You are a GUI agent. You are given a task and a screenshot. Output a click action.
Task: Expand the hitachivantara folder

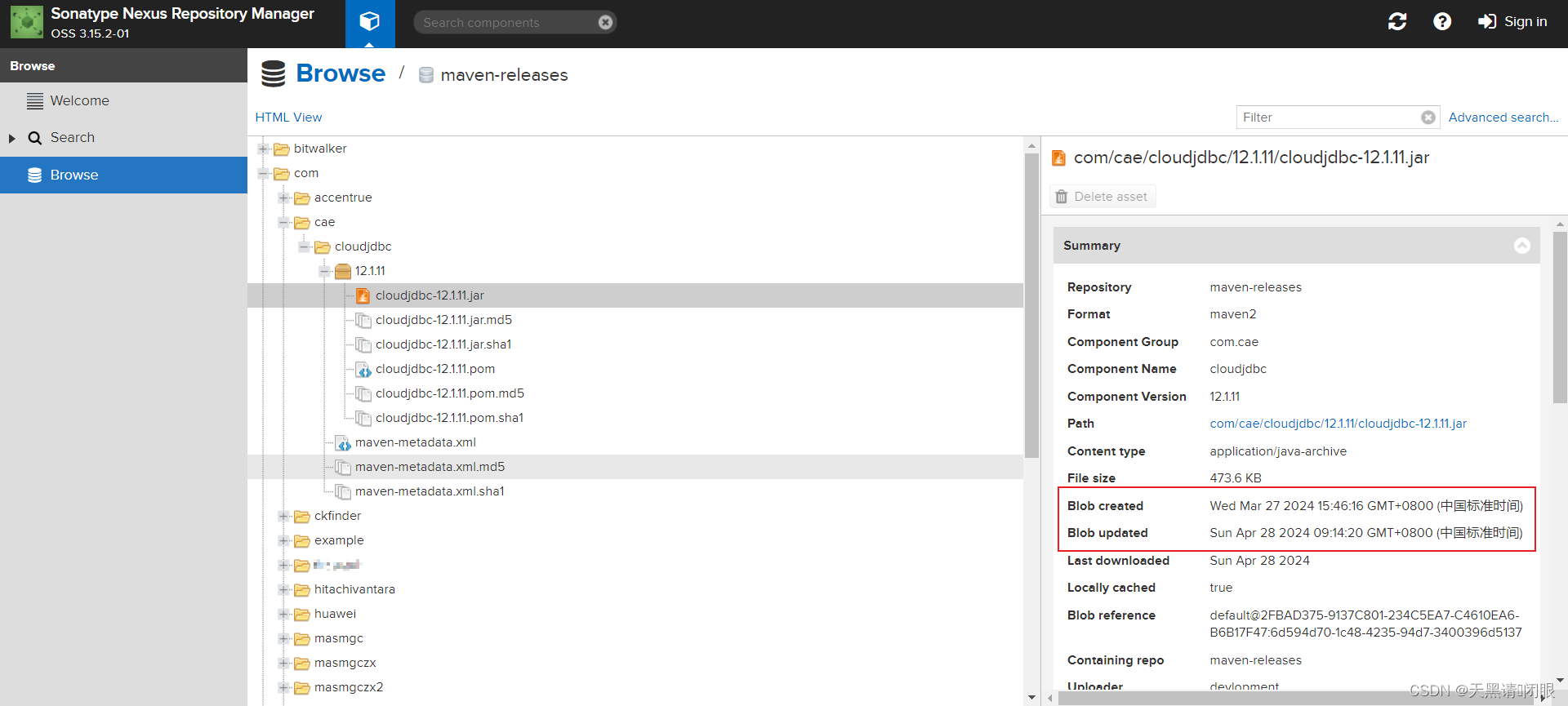283,589
